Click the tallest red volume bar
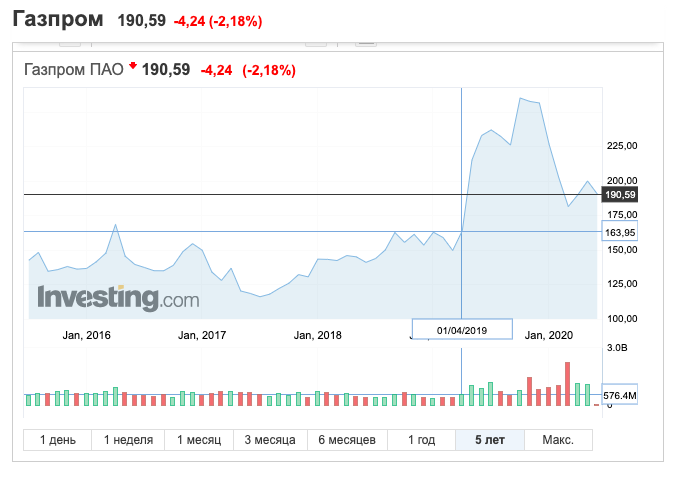 coord(567,383)
